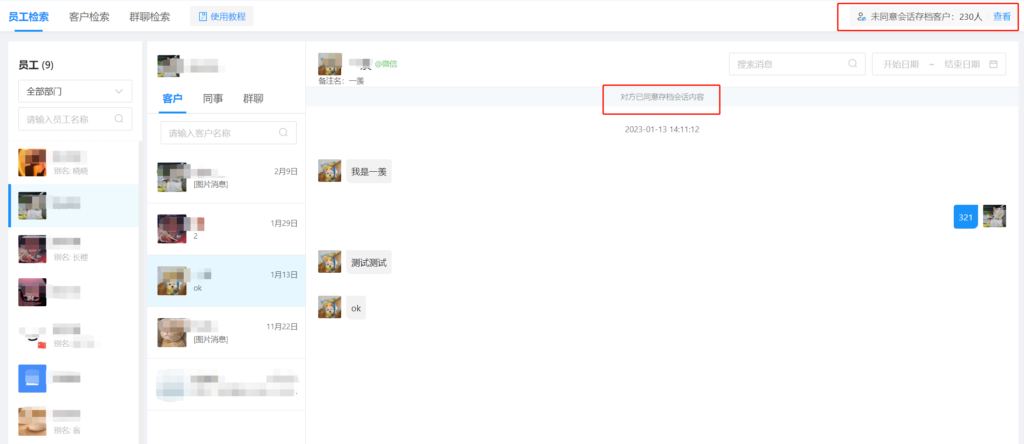Click the user icon beside unarchived customers count

pos(861,16)
